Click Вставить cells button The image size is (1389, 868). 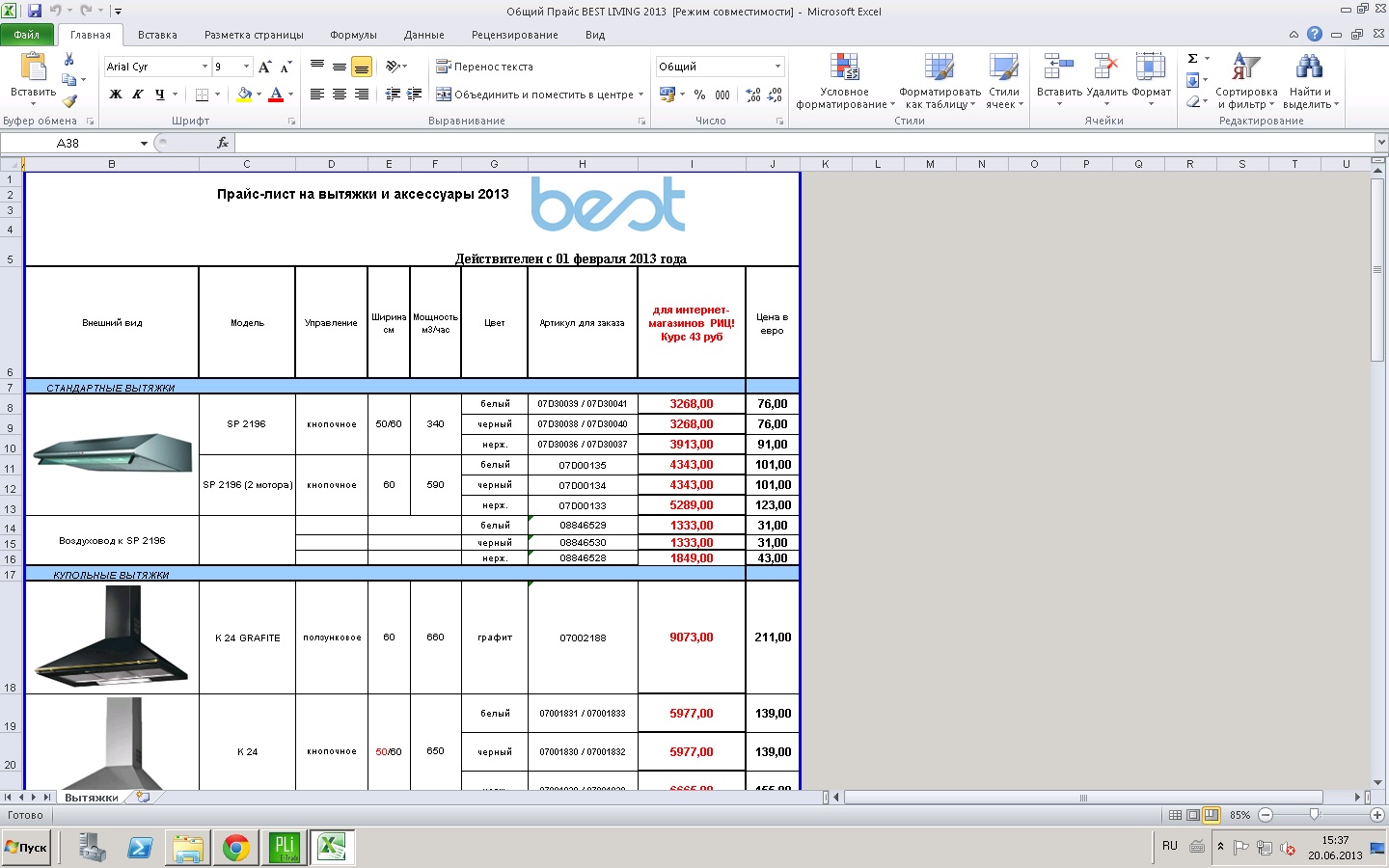pyautogui.click(x=1059, y=81)
